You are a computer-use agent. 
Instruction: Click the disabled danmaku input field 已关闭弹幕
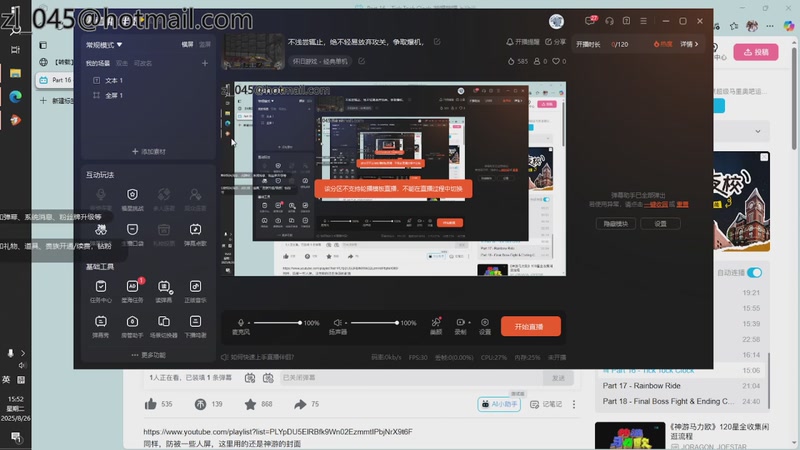click(x=411, y=378)
